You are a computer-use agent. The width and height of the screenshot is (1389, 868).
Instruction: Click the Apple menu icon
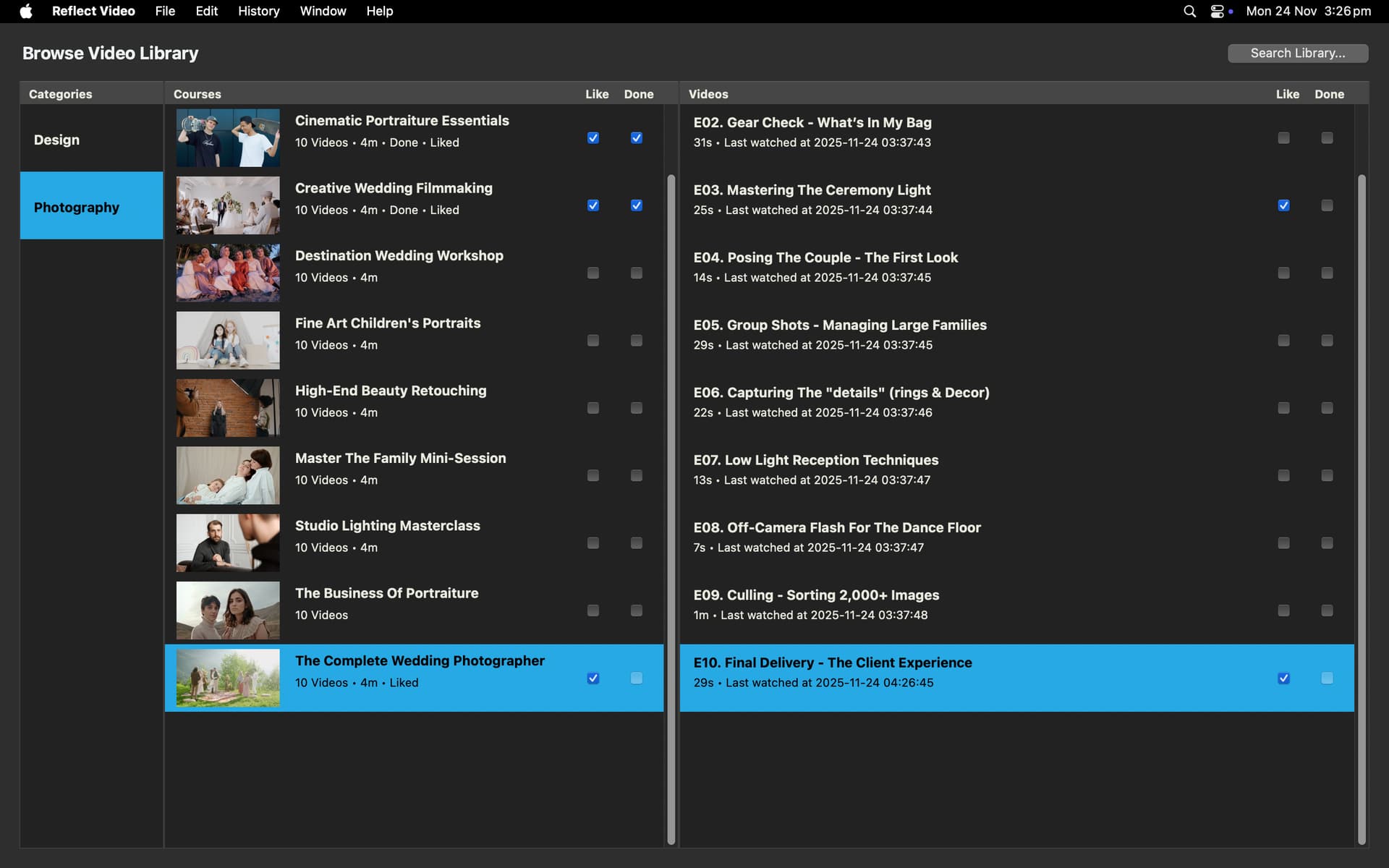(26, 11)
